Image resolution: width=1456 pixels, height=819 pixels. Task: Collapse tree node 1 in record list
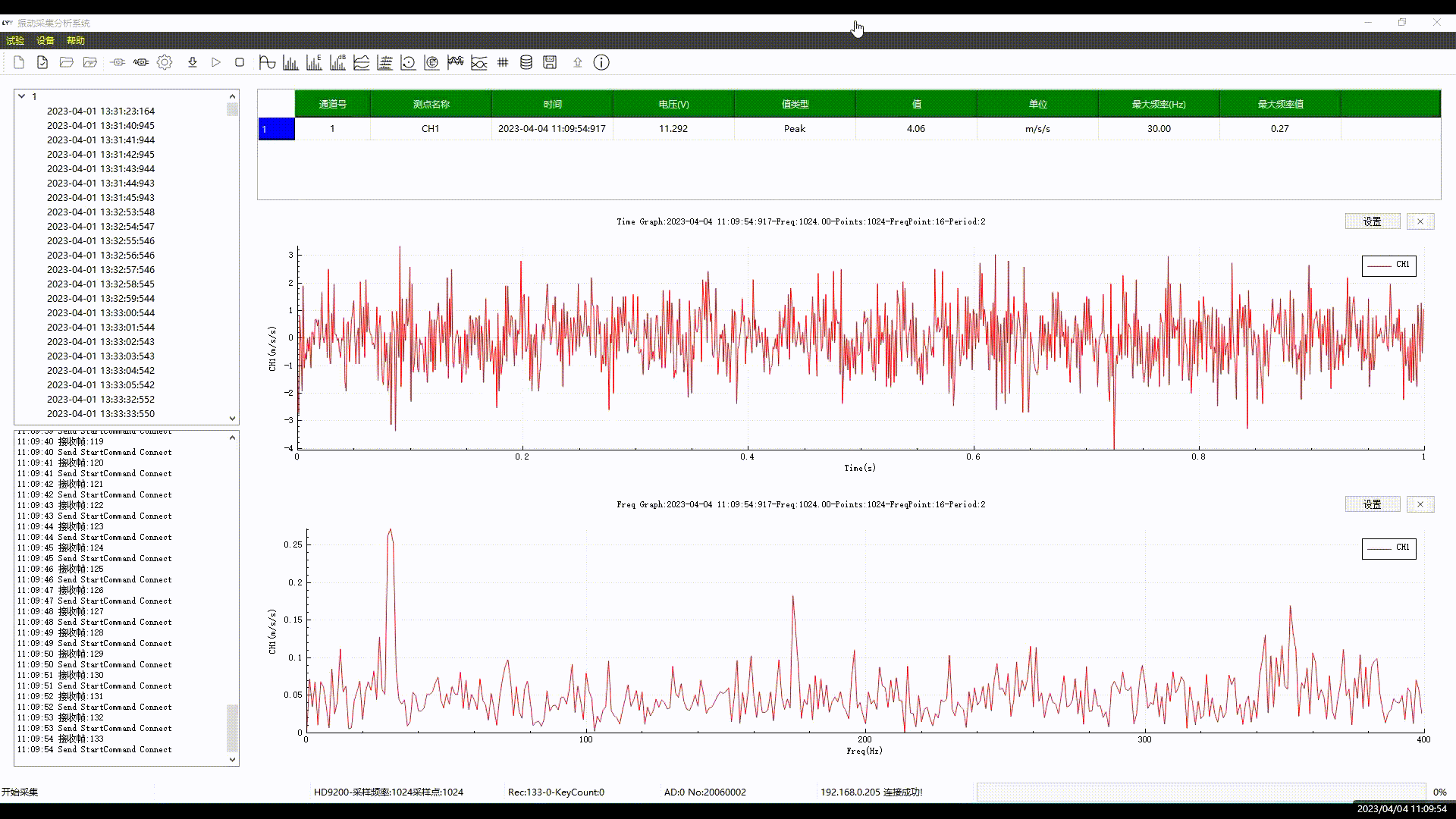click(x=22, y=96)
